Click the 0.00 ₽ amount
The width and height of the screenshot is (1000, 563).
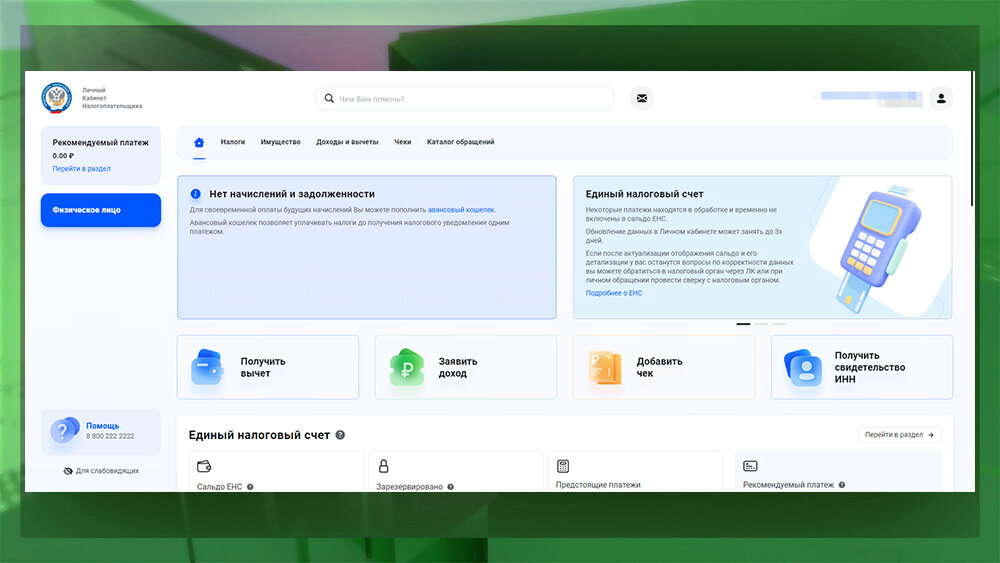click(63, 156)
